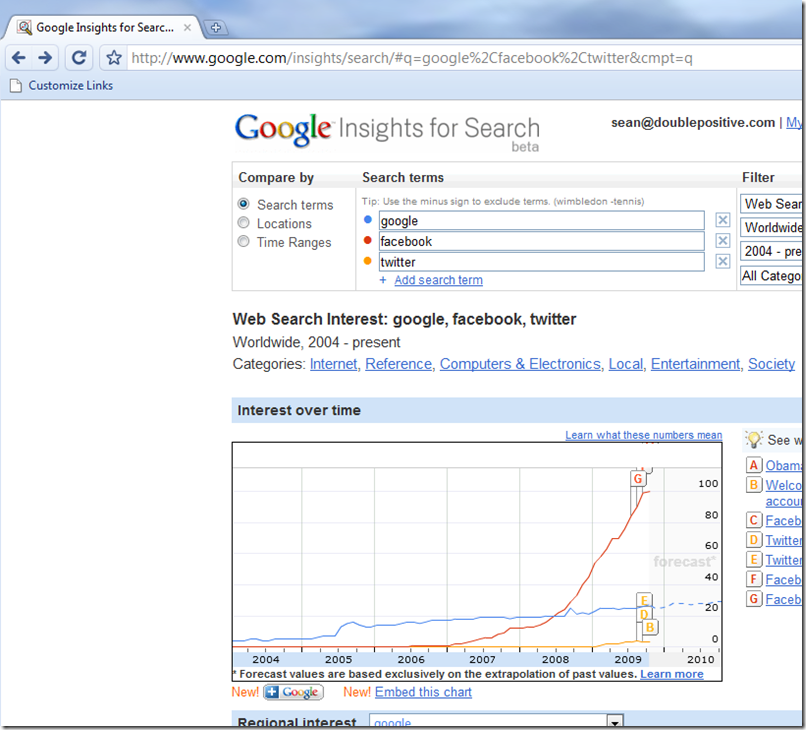
Task: Click the E news flag on the chart
Action: point(645,600)
